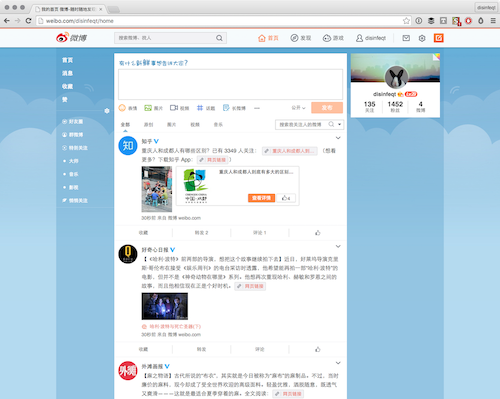Screen dimensions: 500x399
Task: Open sidebar group settings gear icon
Action: point(107,111)
